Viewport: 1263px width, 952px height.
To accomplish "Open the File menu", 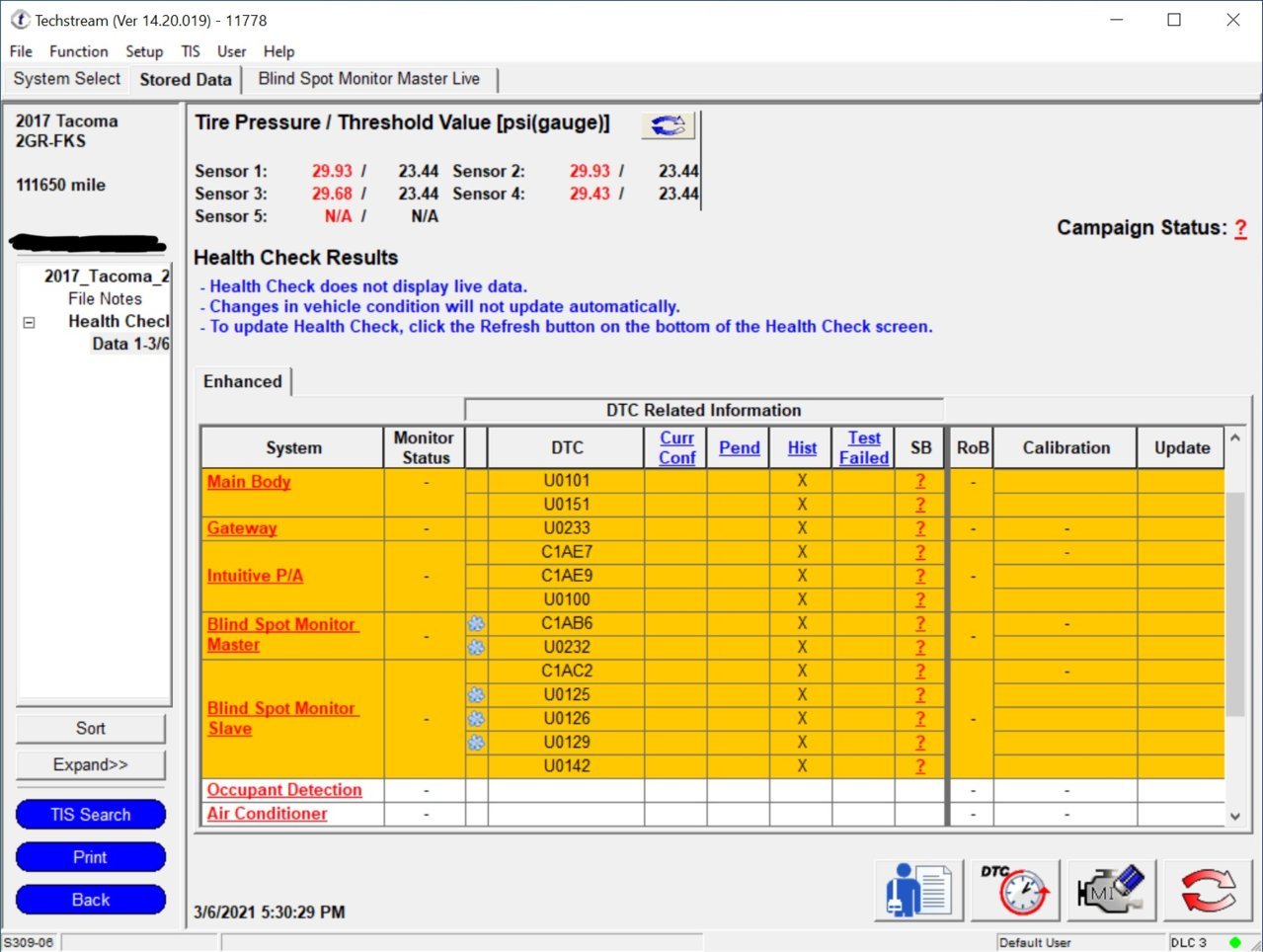I will tap(21, 51).
